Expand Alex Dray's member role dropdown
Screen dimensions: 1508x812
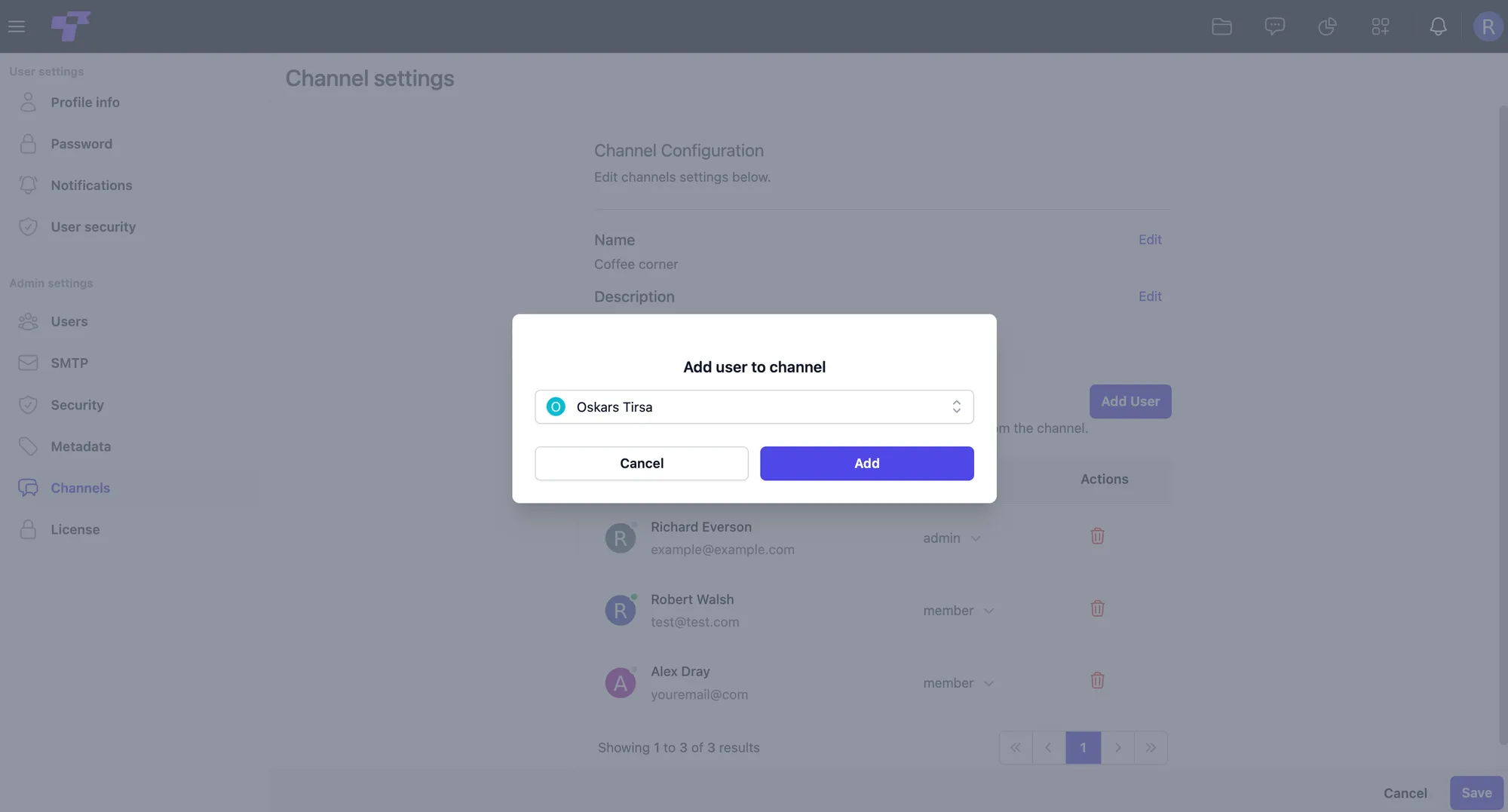(x=958, y=683)
